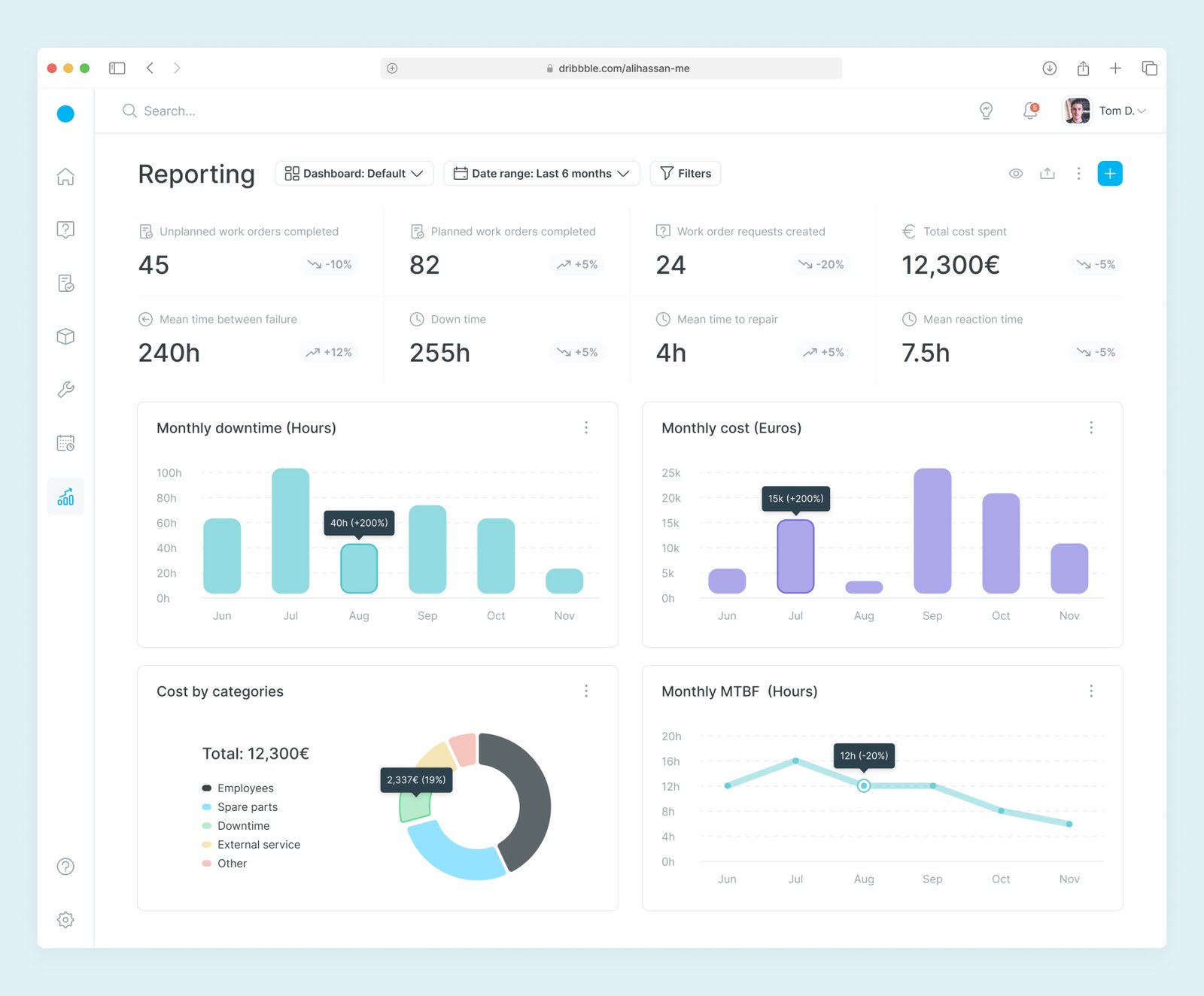
Task: Toggle browser sidebar panel button
Action: point(117,68)
